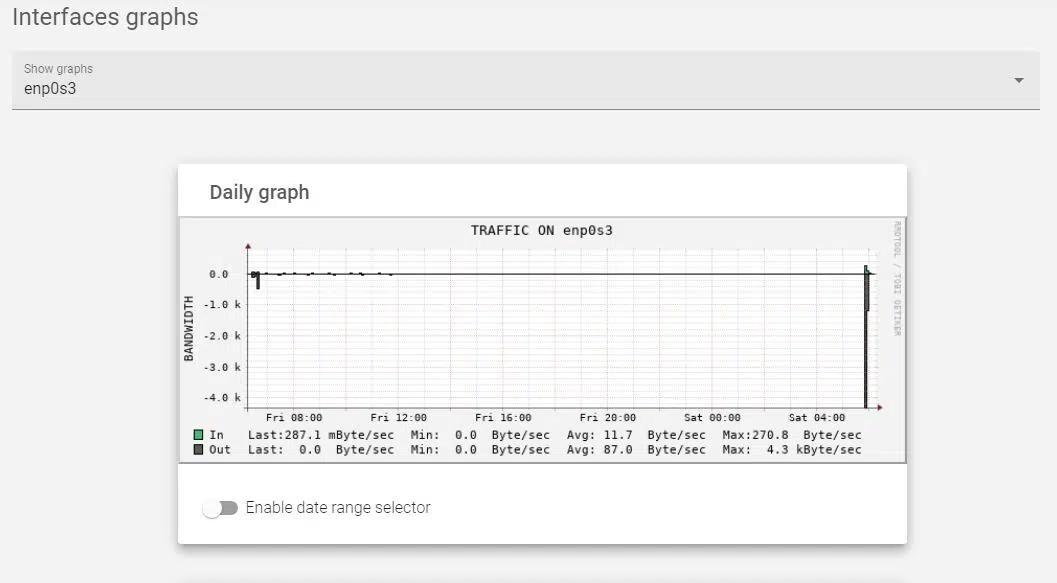This screenshot has height=583, width=1057.
Task: Click the 'Sat 00:00' time axis label
Action: 712,418
